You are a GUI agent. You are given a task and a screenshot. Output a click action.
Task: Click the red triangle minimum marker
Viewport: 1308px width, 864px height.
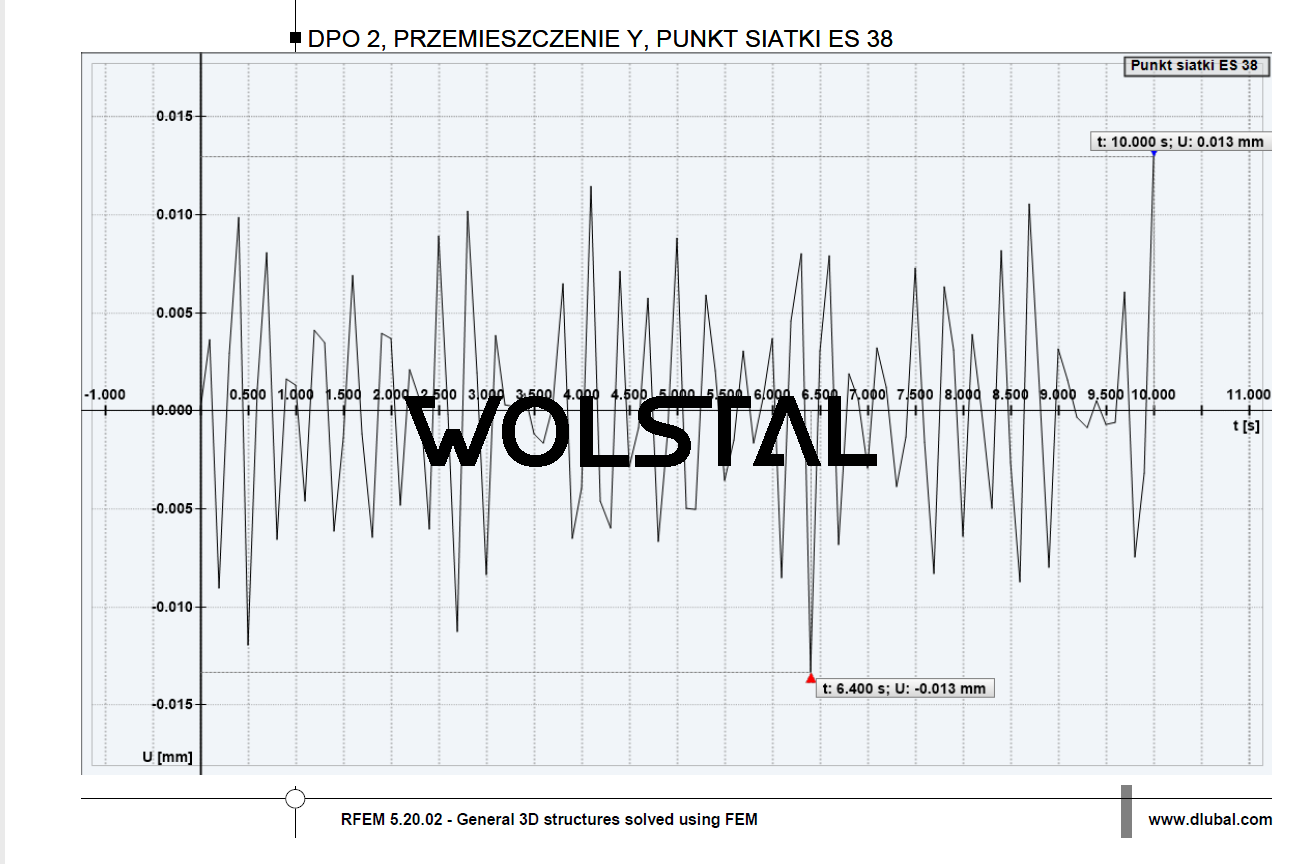click(811, 678)
